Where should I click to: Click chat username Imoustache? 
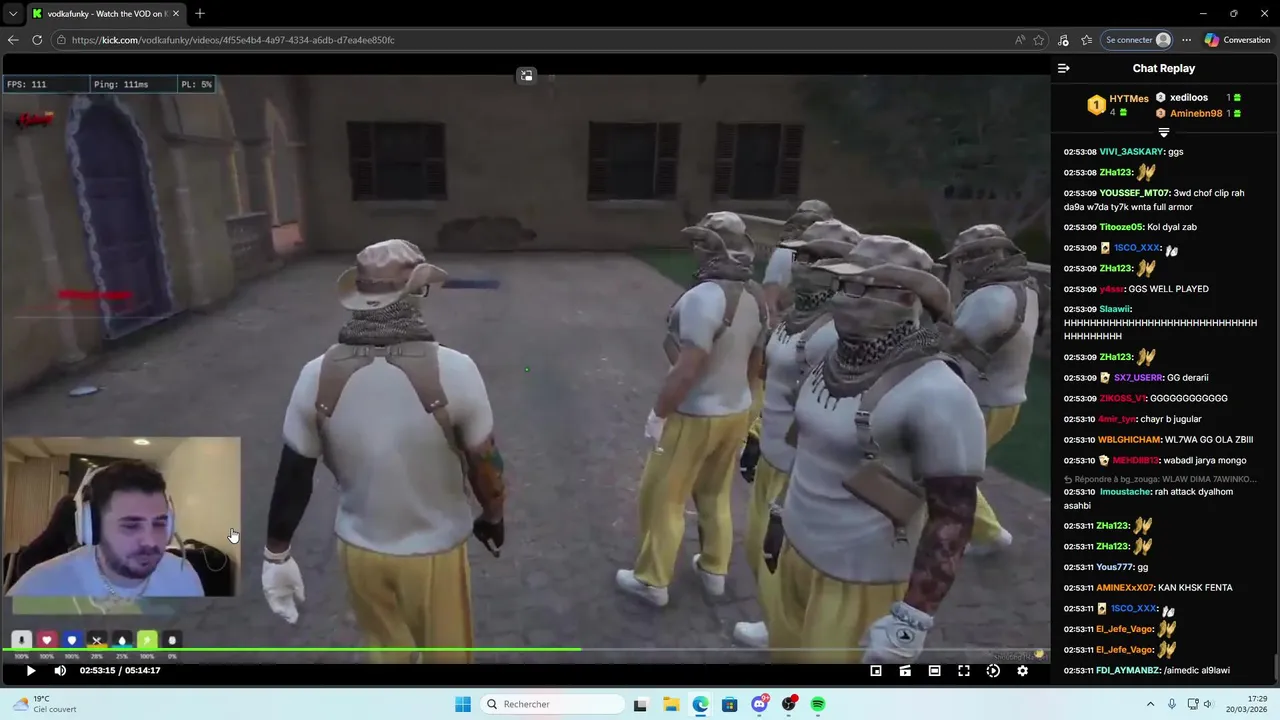click(x=1125, y=492)
